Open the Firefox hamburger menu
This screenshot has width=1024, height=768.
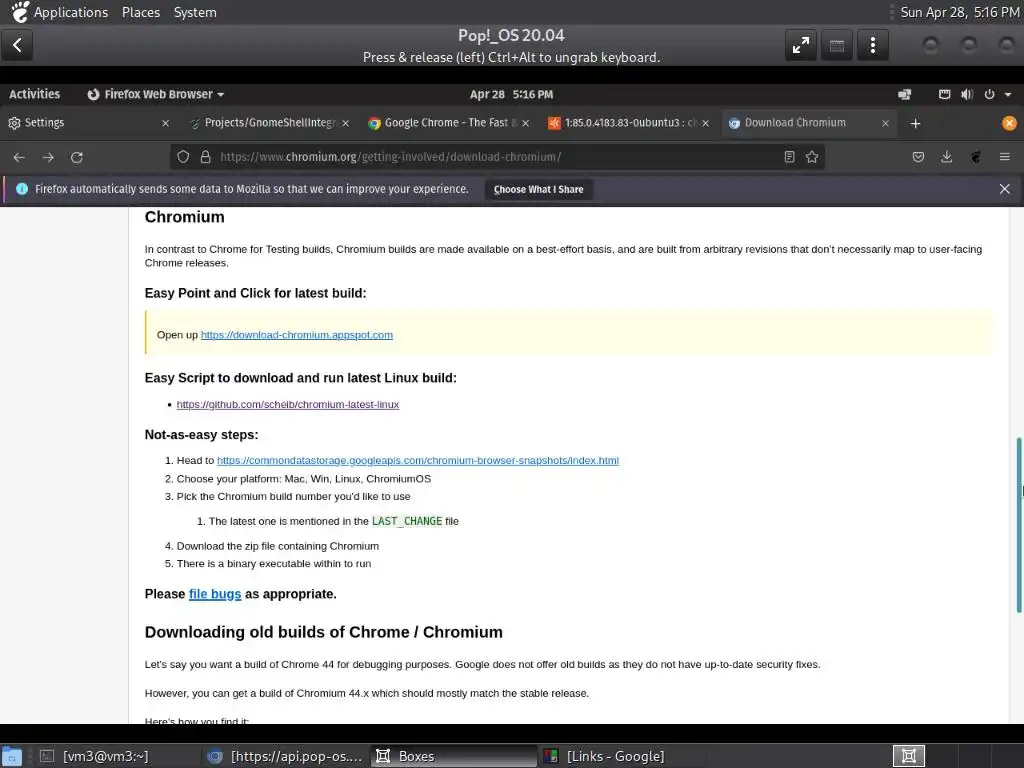coord(1004,157)
